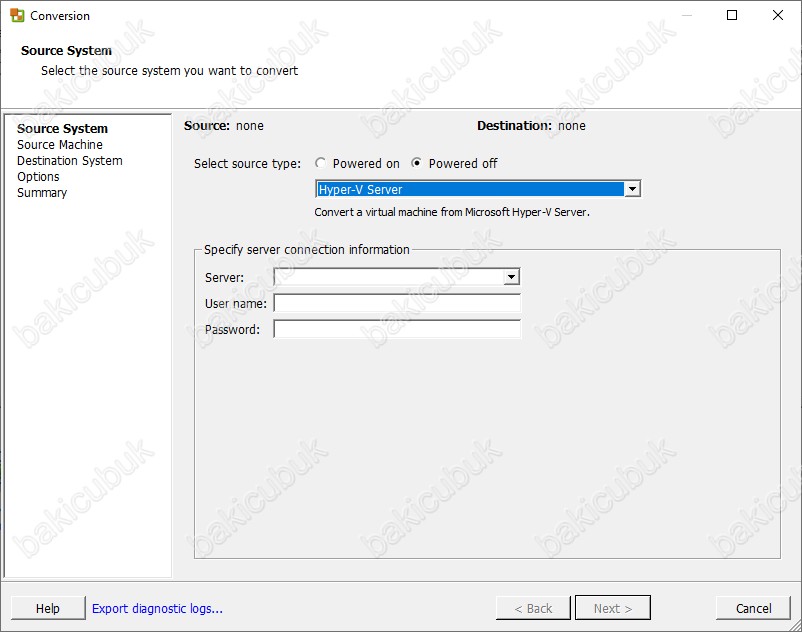Click 'Select the source system you want to convert' text
This screenshot has width=802, height=632.
169,71
